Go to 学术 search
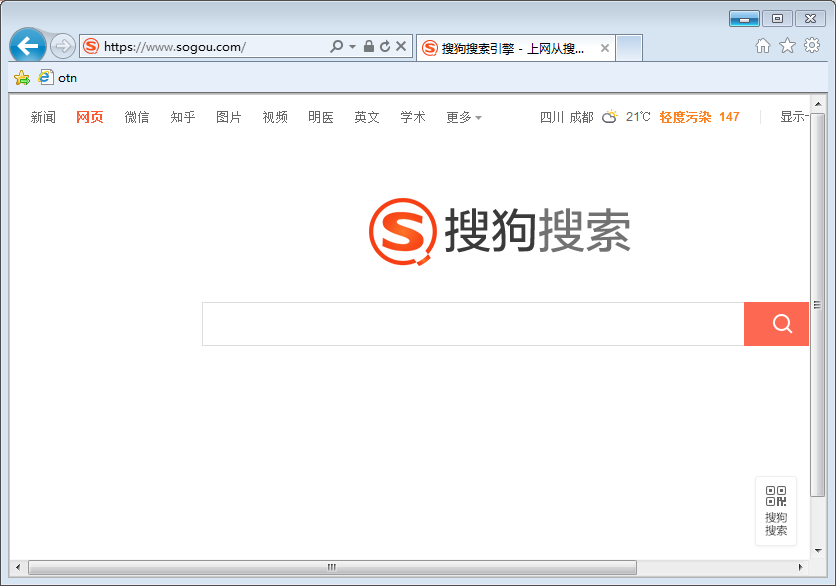Screen dimensions: 836x586 pyautogui.click(x=413, y=117)
